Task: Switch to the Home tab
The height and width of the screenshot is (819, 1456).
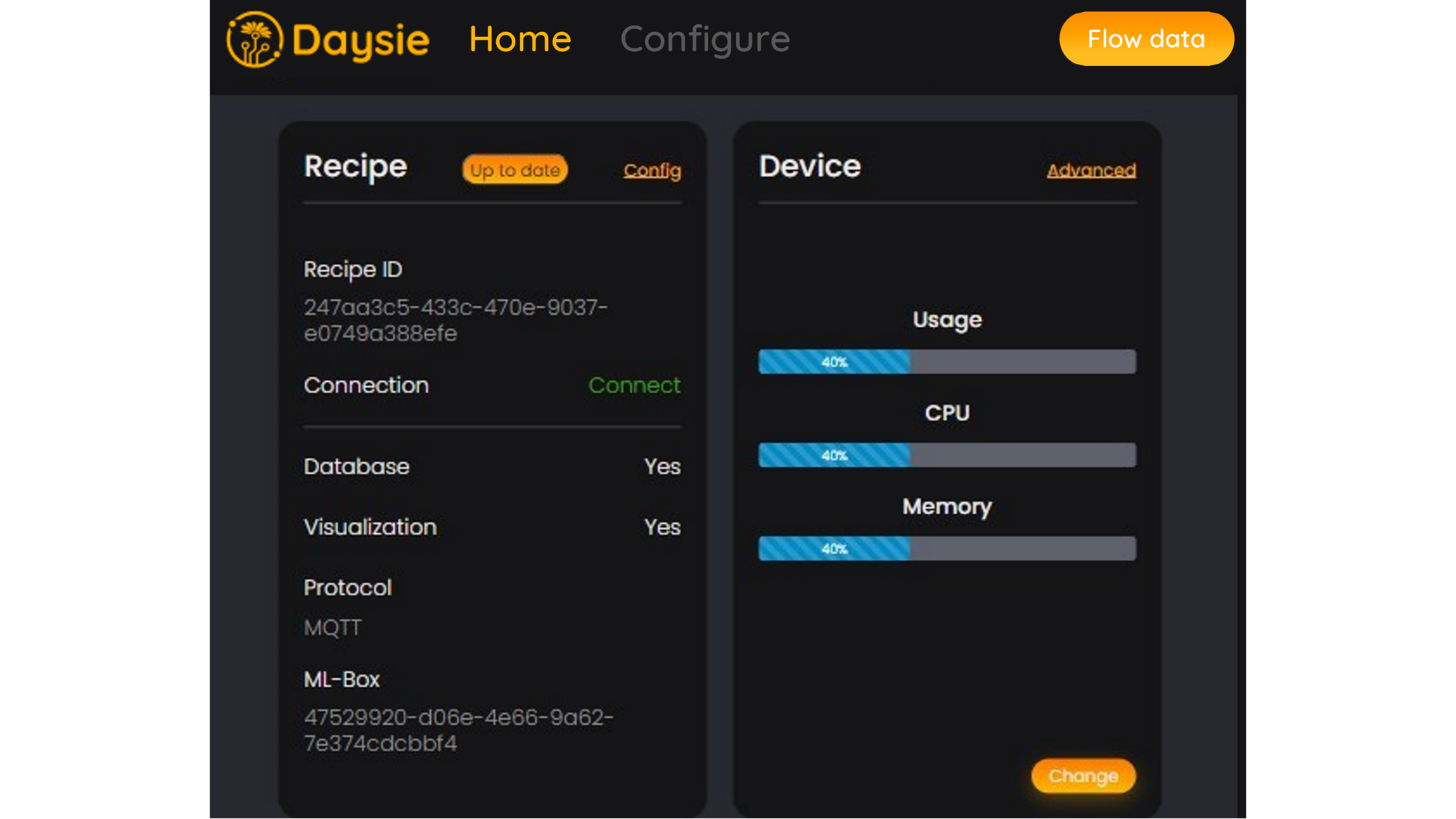Action: tap(520, 39)
